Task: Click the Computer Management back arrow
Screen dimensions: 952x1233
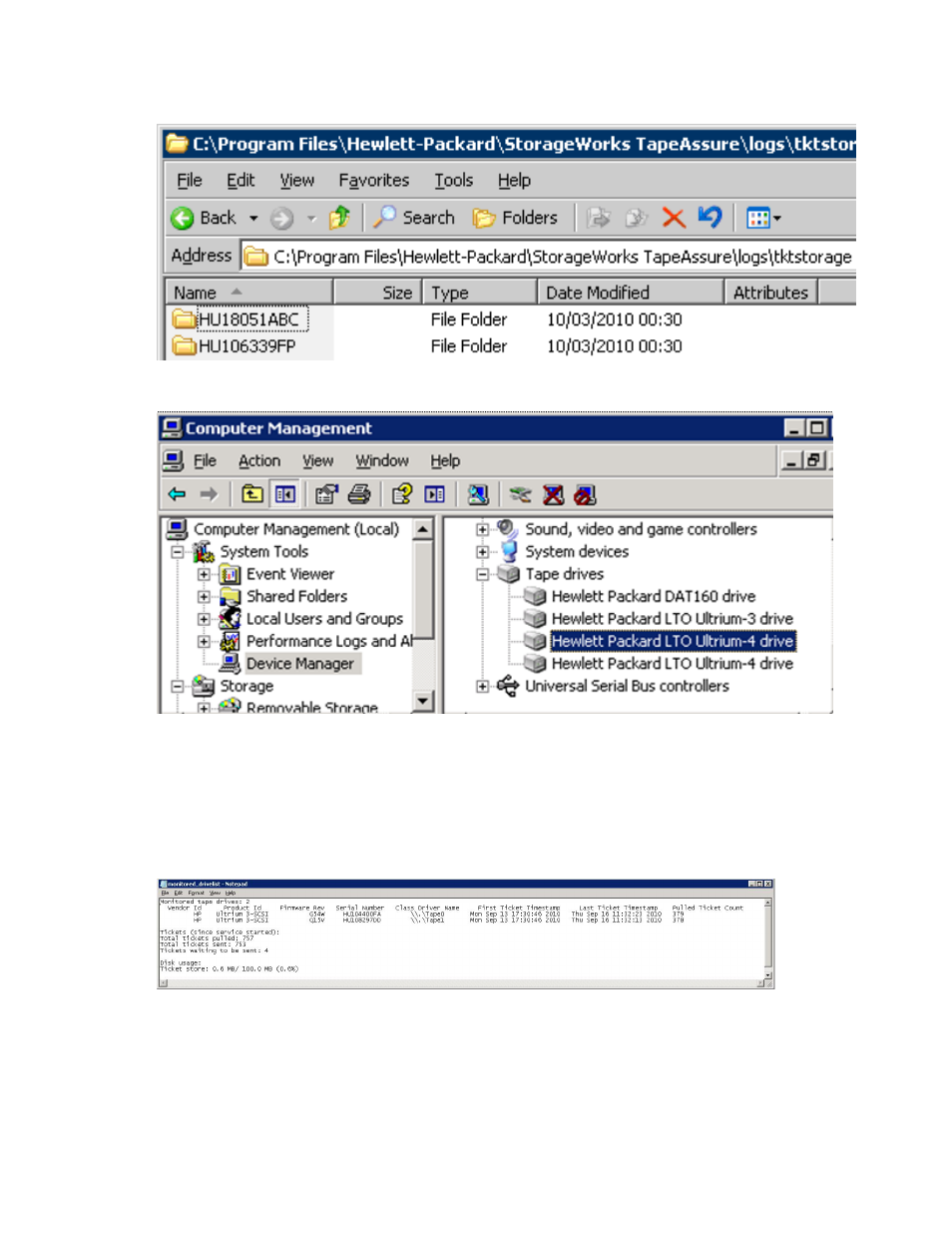Action: pyautogui.click(x=178, y=494)
